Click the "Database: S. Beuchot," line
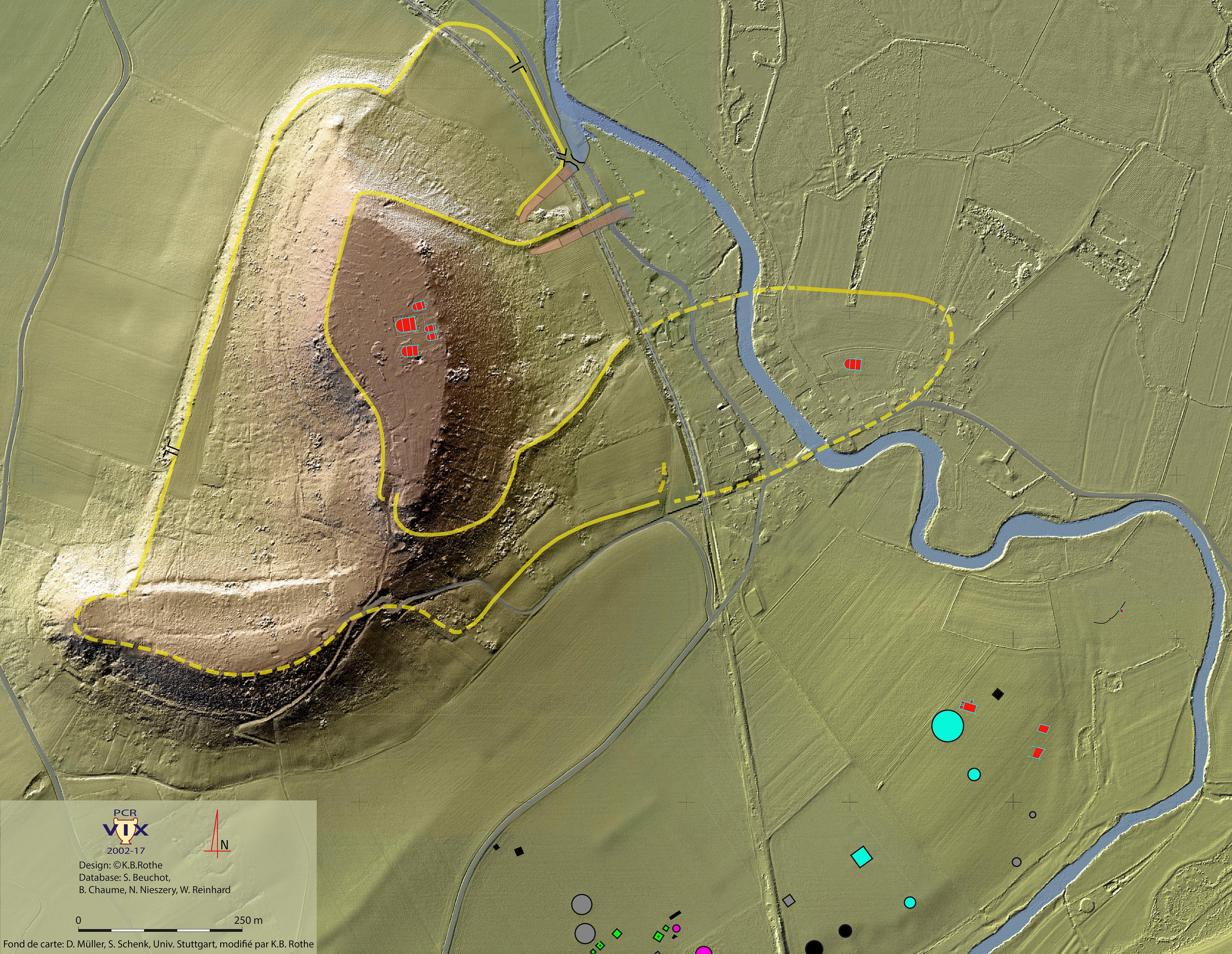This screenshot has width=1232, height=954. [124, 877]
